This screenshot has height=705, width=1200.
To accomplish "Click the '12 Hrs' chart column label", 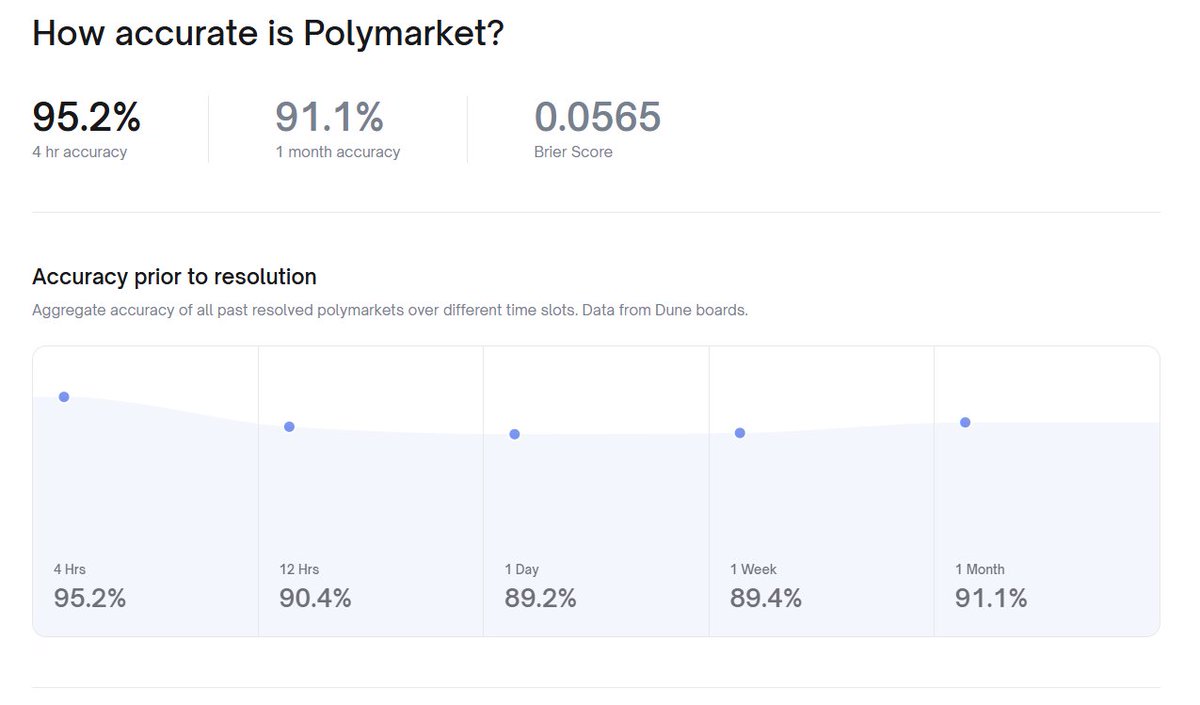I will 299,569.
